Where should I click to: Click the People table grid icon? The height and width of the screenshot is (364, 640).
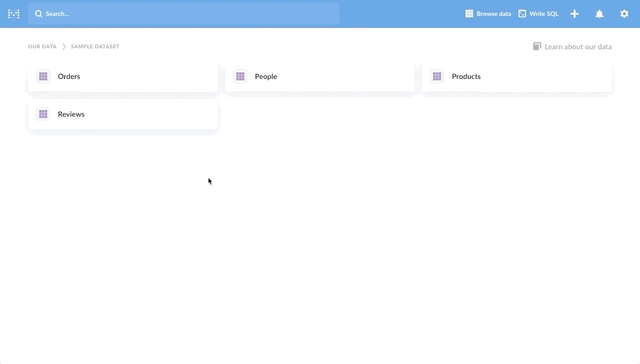point(240,76)
